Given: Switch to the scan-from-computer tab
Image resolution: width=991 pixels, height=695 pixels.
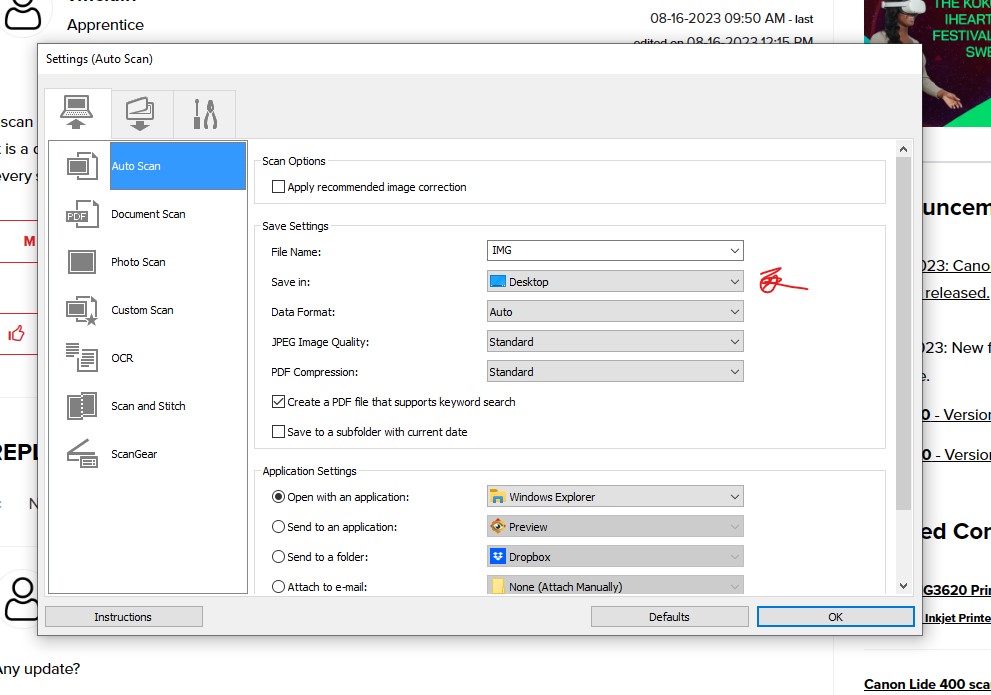Looking at the screenshot, I should (77, 113).
